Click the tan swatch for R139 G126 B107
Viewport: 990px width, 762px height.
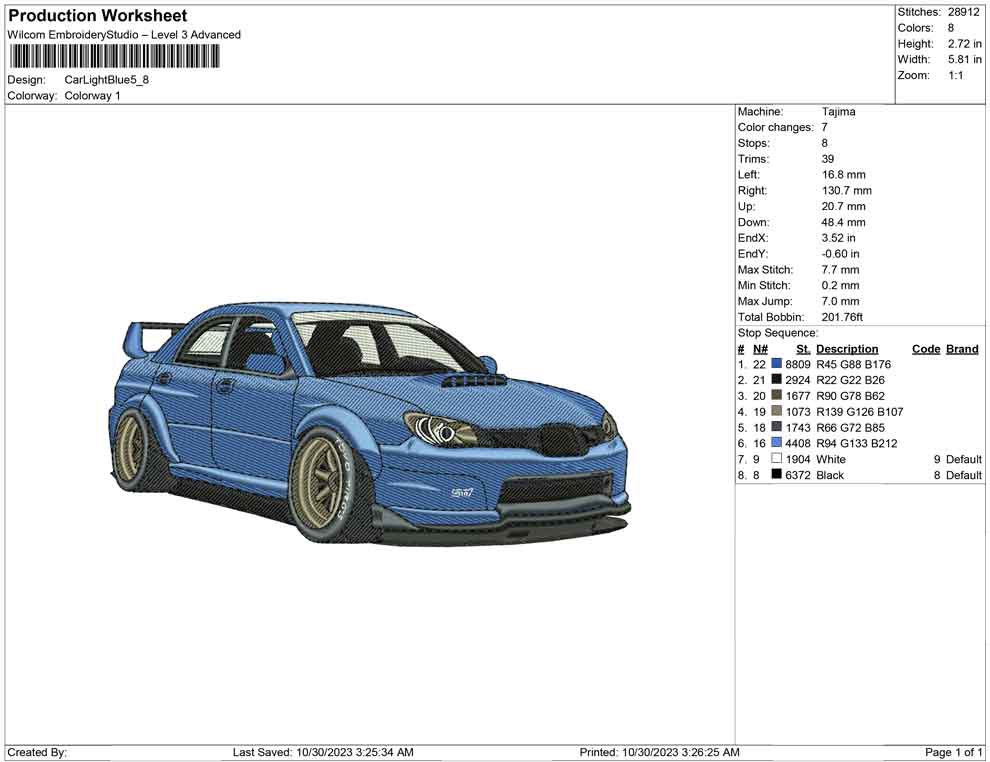[777, 412]
